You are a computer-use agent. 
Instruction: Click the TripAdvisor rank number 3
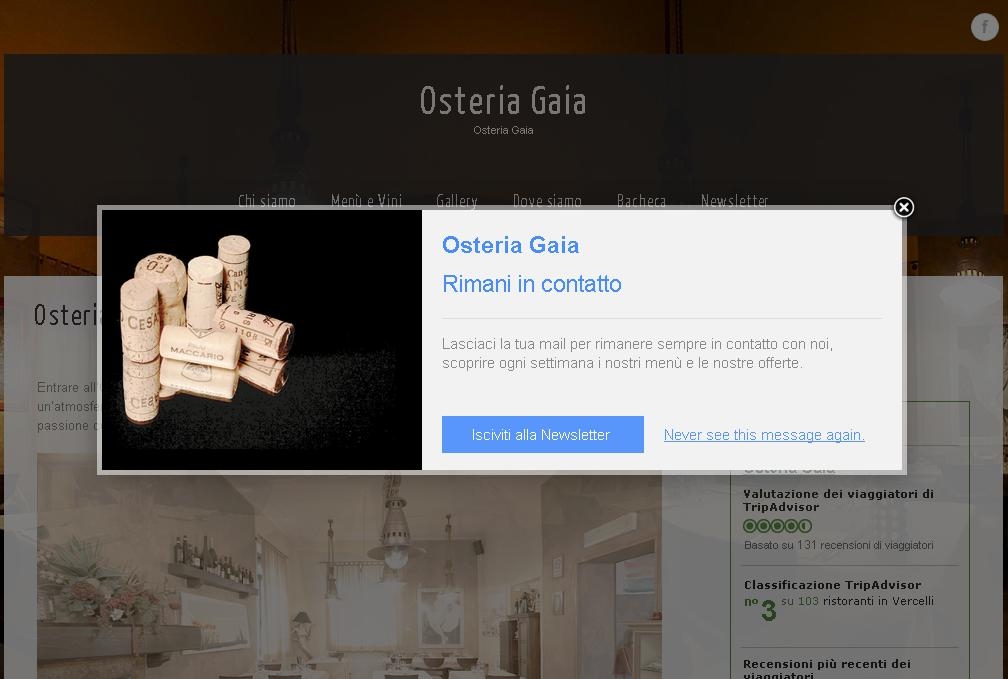[x=768, y=610]
